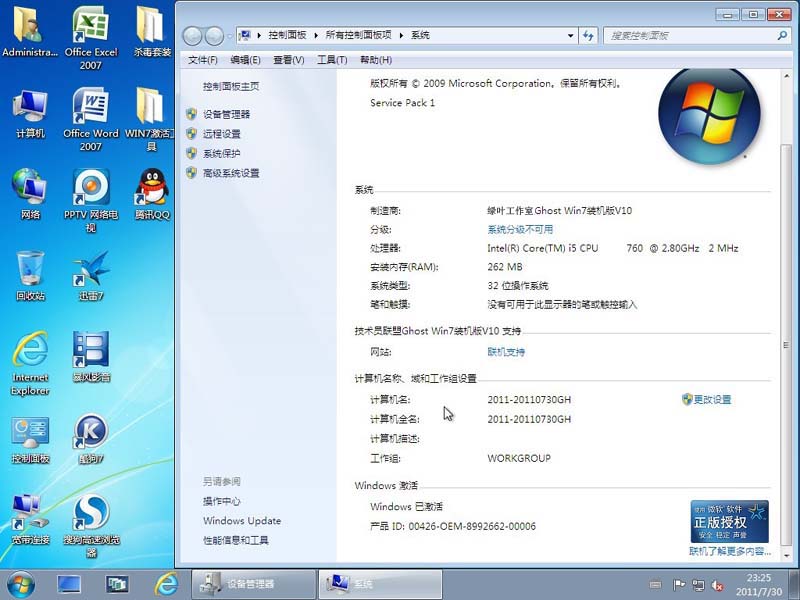
Task: Click the refresh button beside address bar
Action: pos(588,35)
